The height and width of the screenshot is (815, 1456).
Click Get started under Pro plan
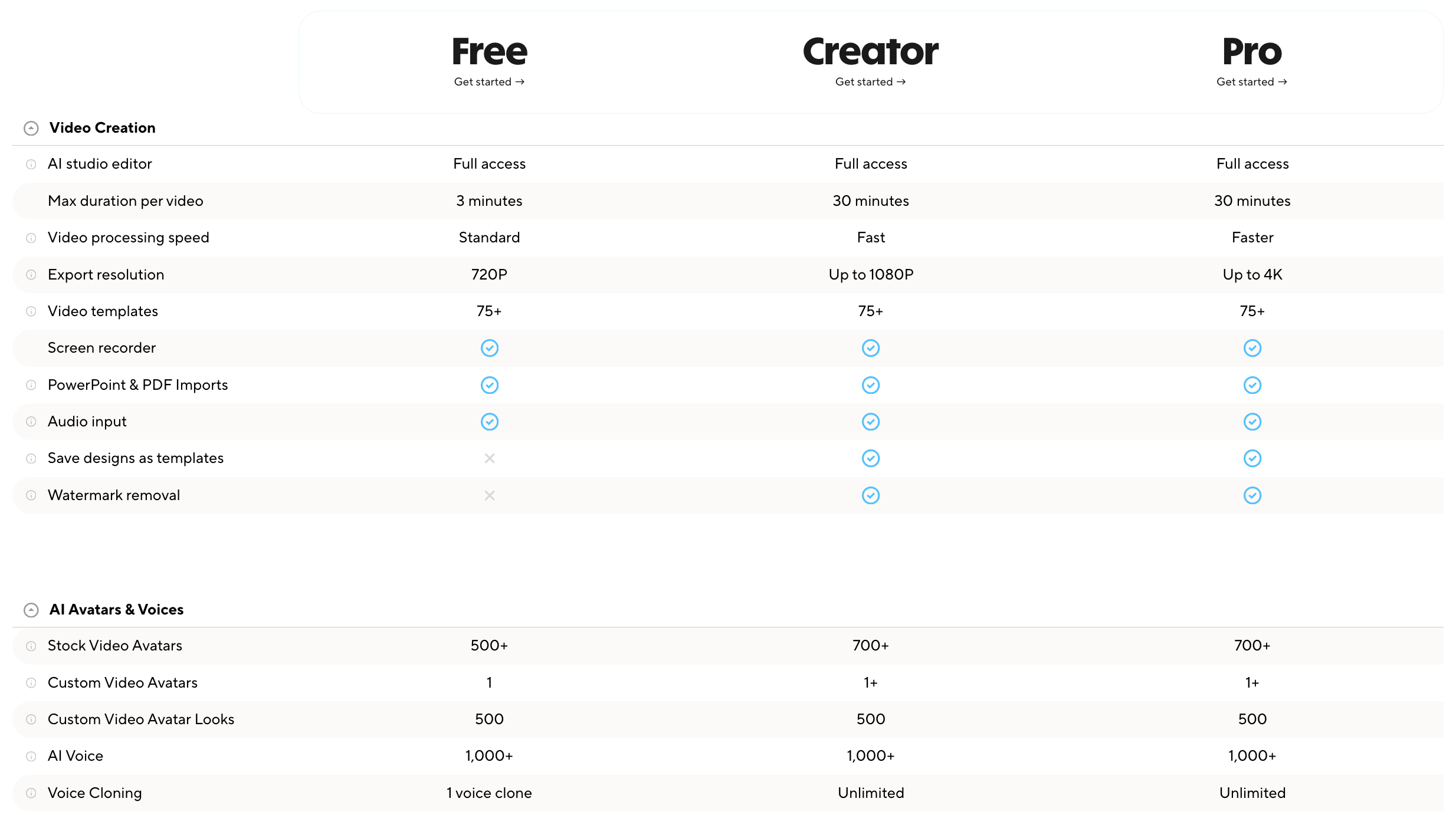(x=1252, y=82)
